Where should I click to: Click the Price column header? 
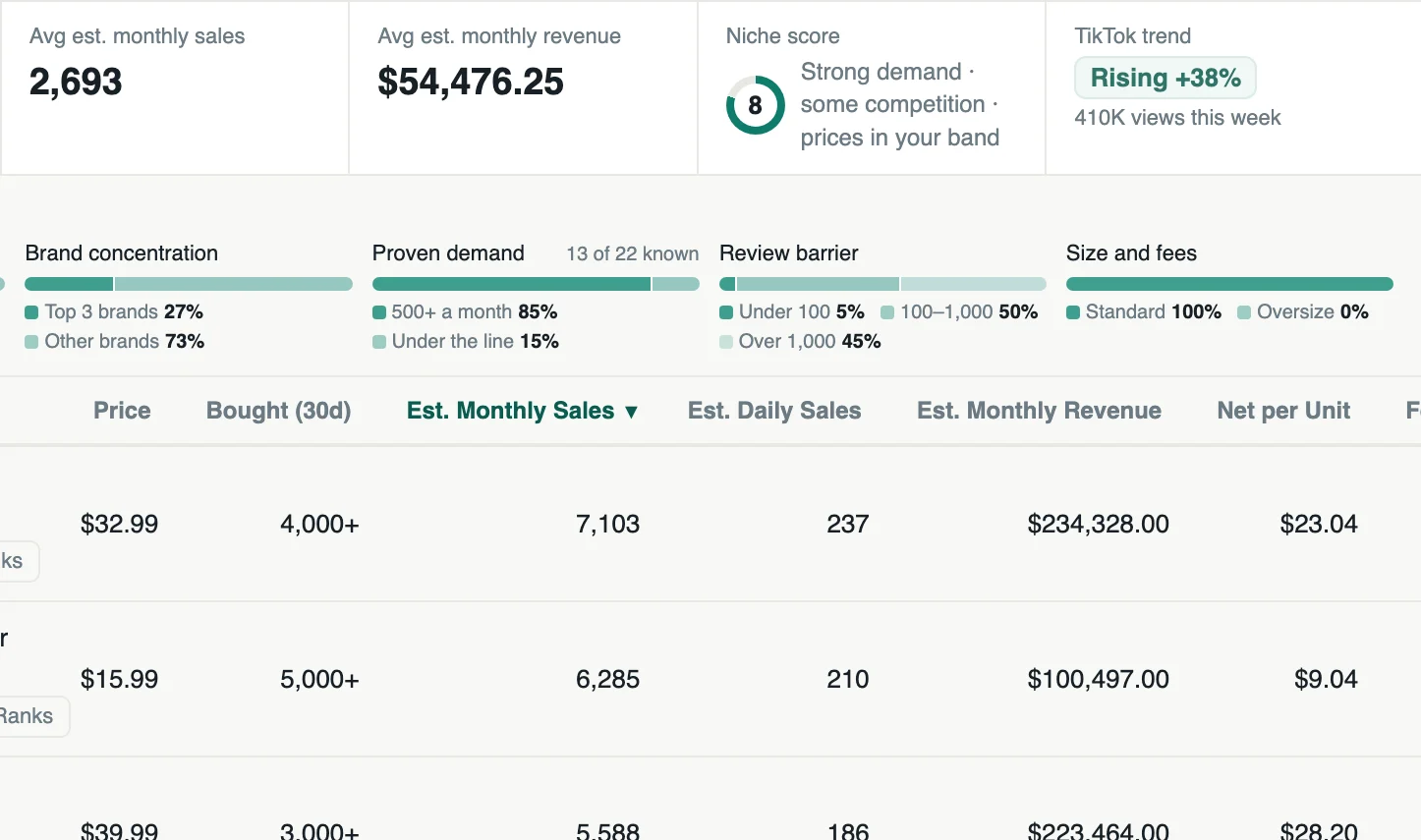coord(122,411)
